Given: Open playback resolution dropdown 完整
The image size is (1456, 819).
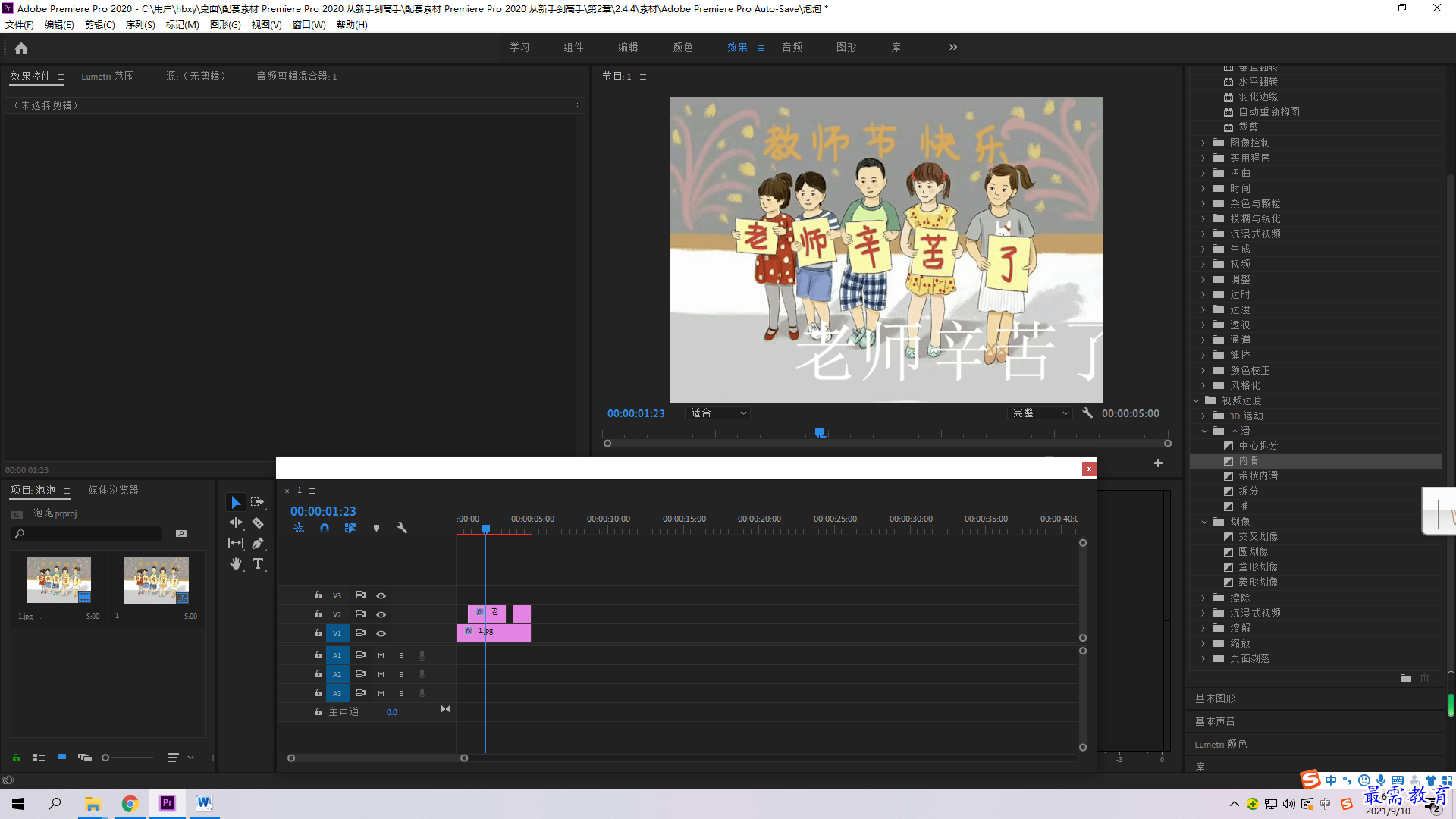Looking at the screenshot, I should click(1040, 413).
